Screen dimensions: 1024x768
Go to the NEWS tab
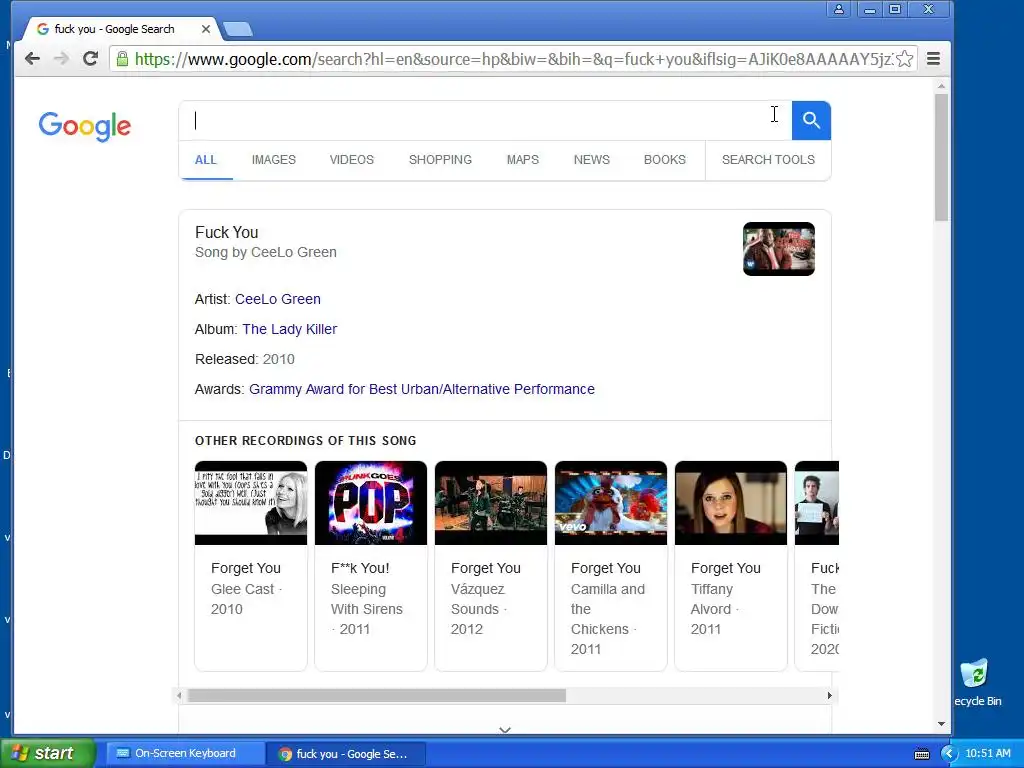592,160
